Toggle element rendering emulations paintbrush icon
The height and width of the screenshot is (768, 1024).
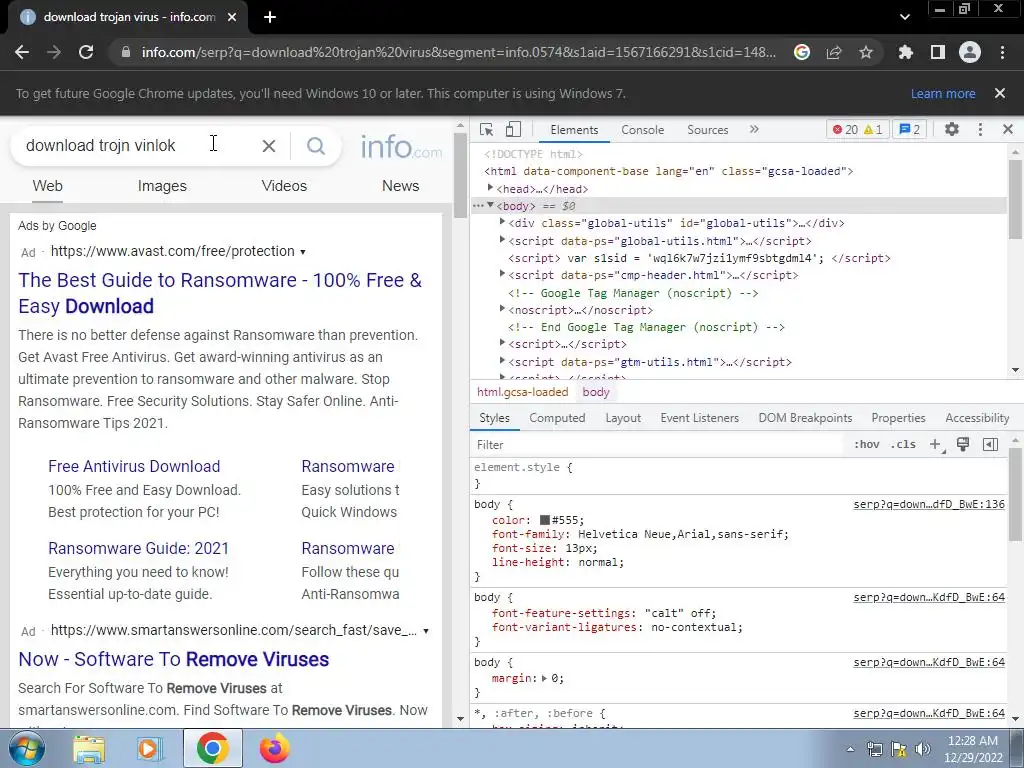(x=963, y=445)
